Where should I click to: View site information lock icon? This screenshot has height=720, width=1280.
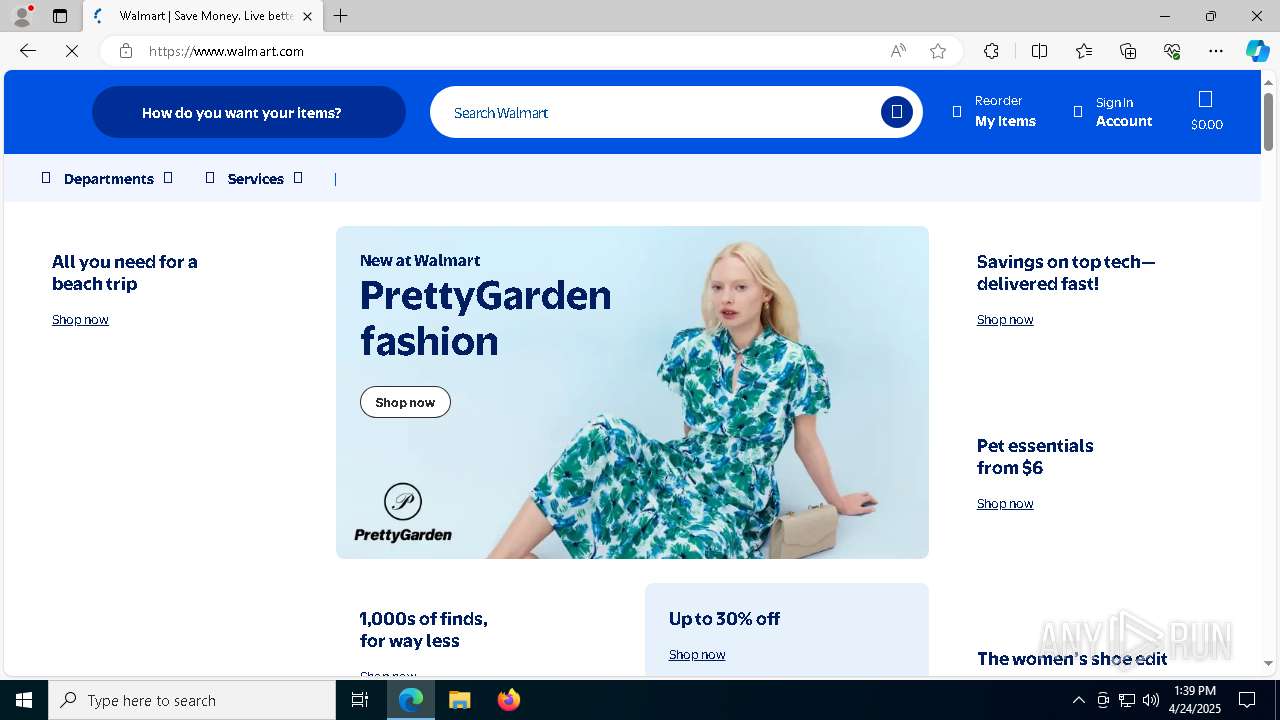click(126, 51)
